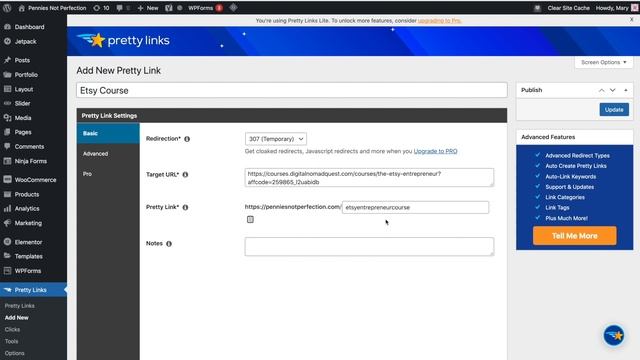Click Redirection info tooltip icon
The image size is (640, 360).
pyautogui.click(x=187, y=139)
